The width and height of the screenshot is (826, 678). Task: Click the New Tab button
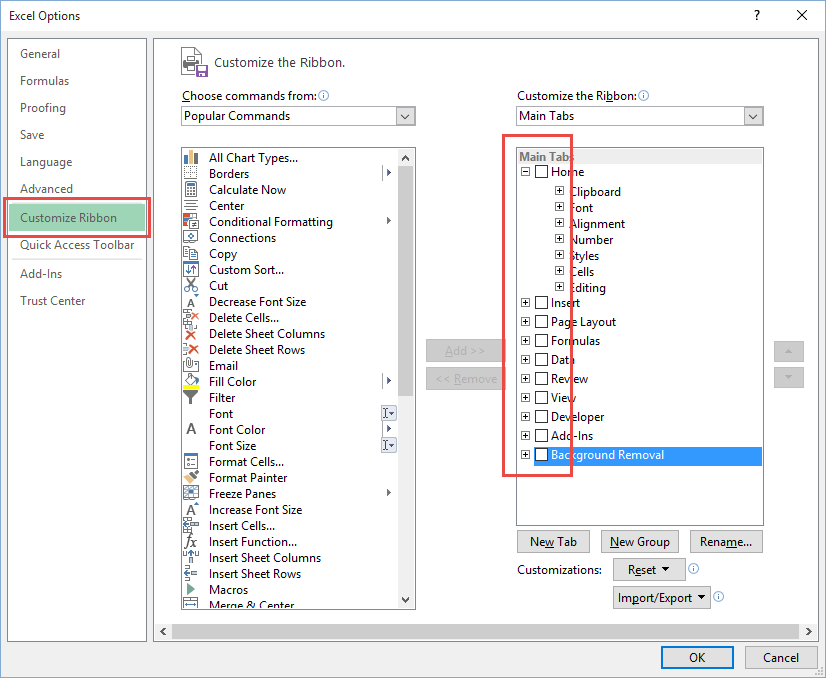tap(553, 542)
